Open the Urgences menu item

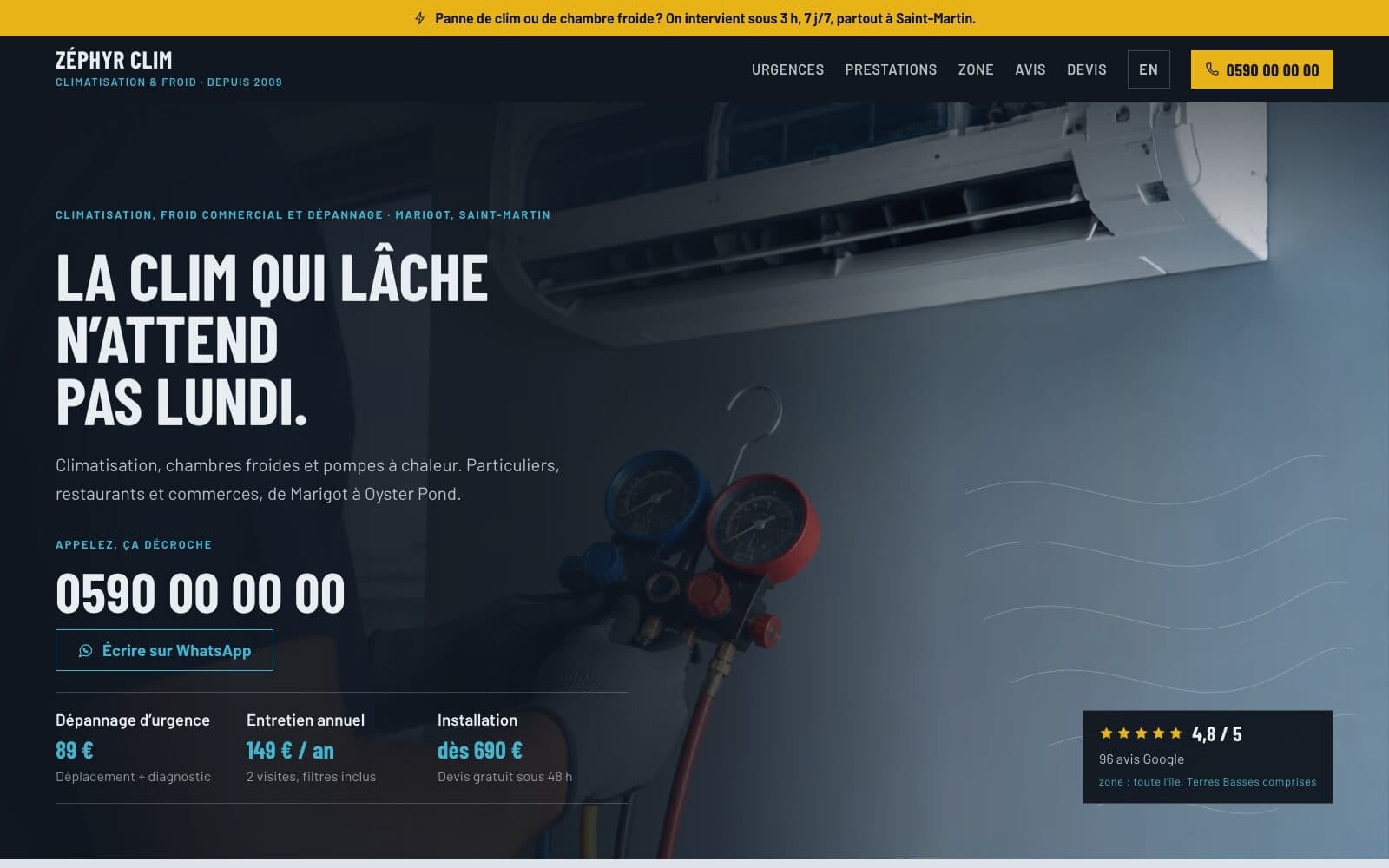click(x=787, y=69)
